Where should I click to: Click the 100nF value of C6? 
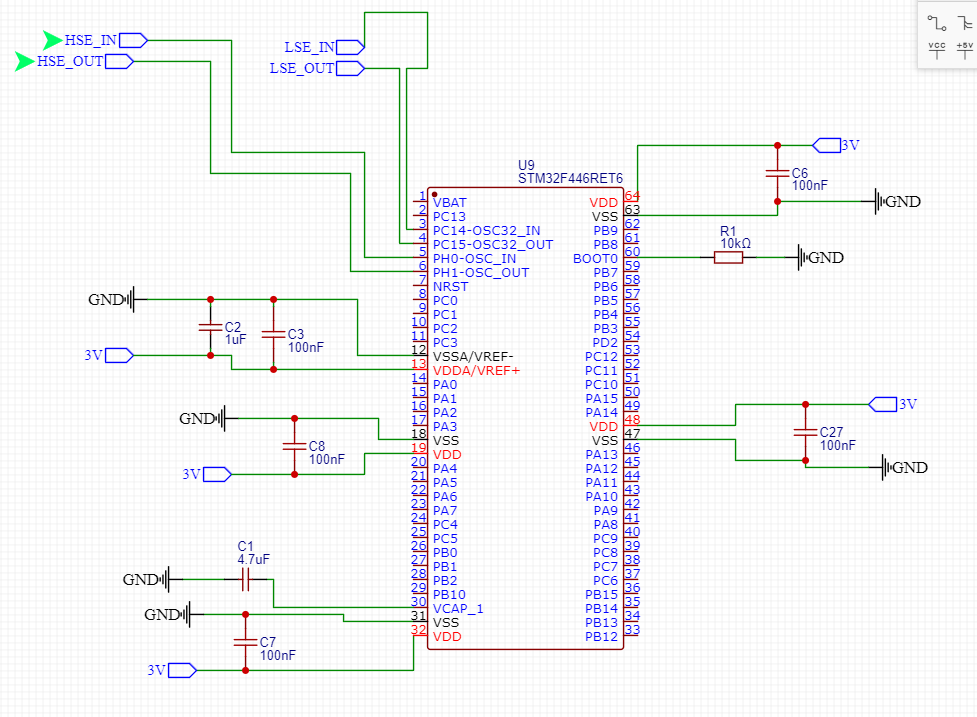click(x=809, y=186)
